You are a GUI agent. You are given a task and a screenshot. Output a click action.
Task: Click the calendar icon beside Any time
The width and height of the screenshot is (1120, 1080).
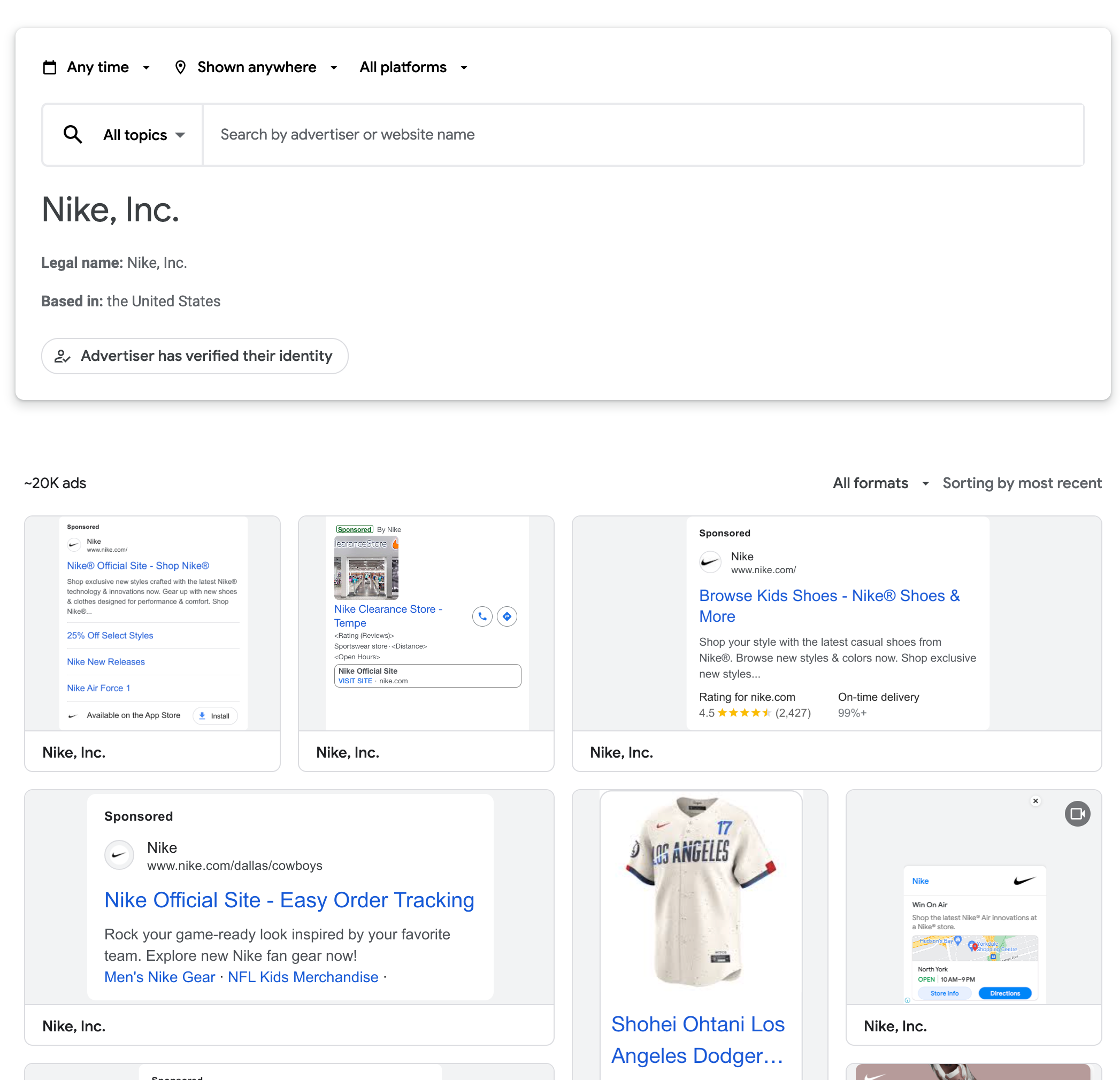coord(50,67)
